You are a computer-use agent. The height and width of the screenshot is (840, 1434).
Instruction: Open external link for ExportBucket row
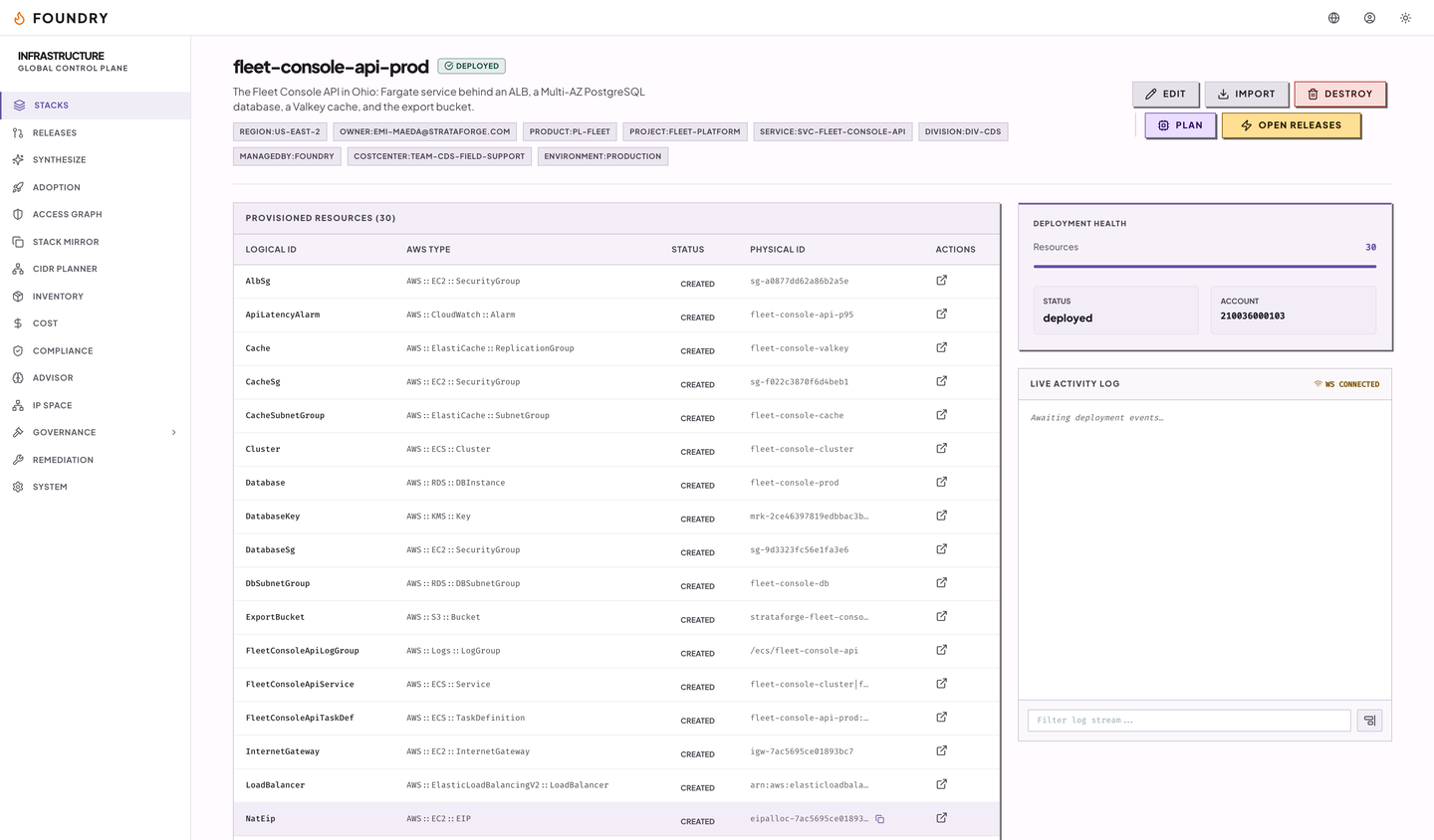pos(942,617)
